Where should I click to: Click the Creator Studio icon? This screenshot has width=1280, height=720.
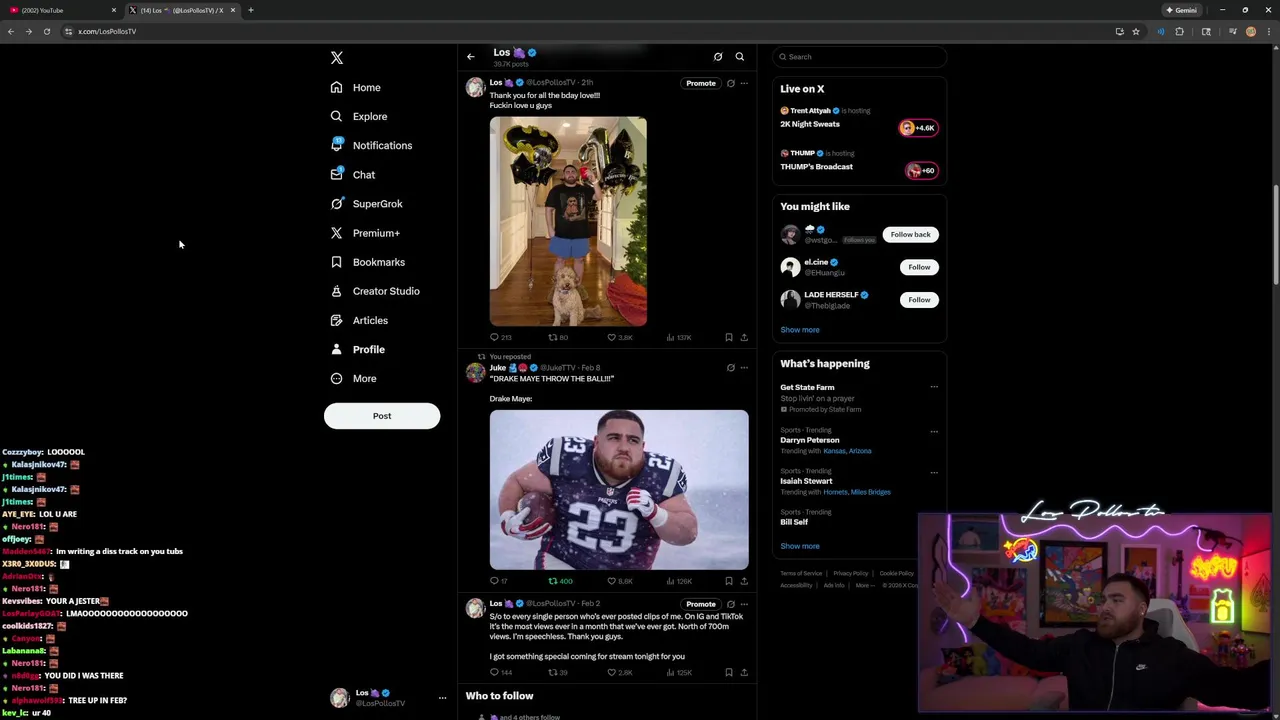[337, 291]
